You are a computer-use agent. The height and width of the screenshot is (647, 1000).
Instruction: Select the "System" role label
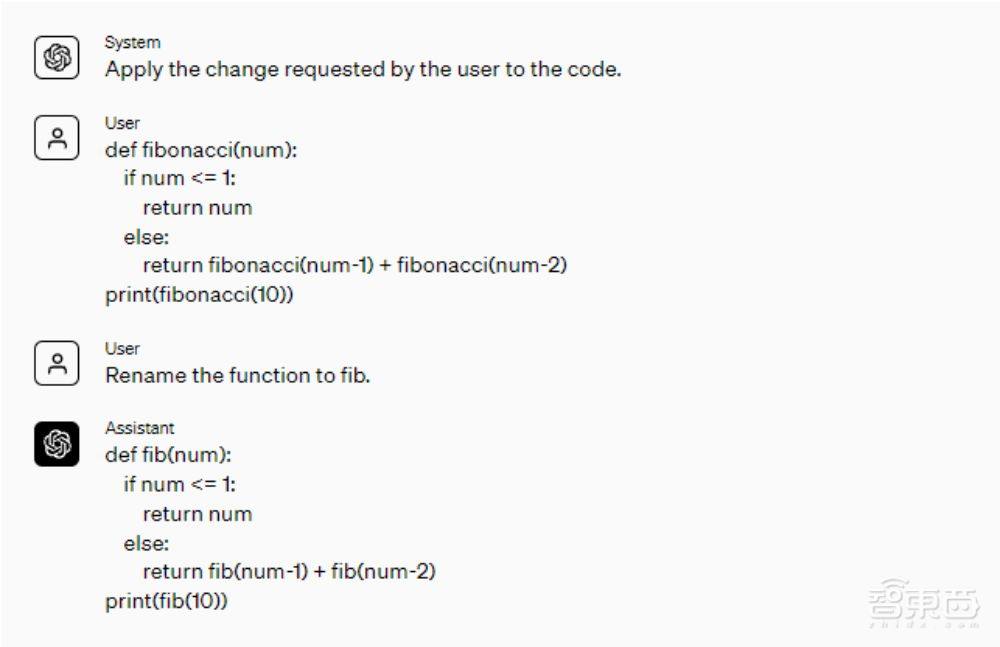coord(132,43)
